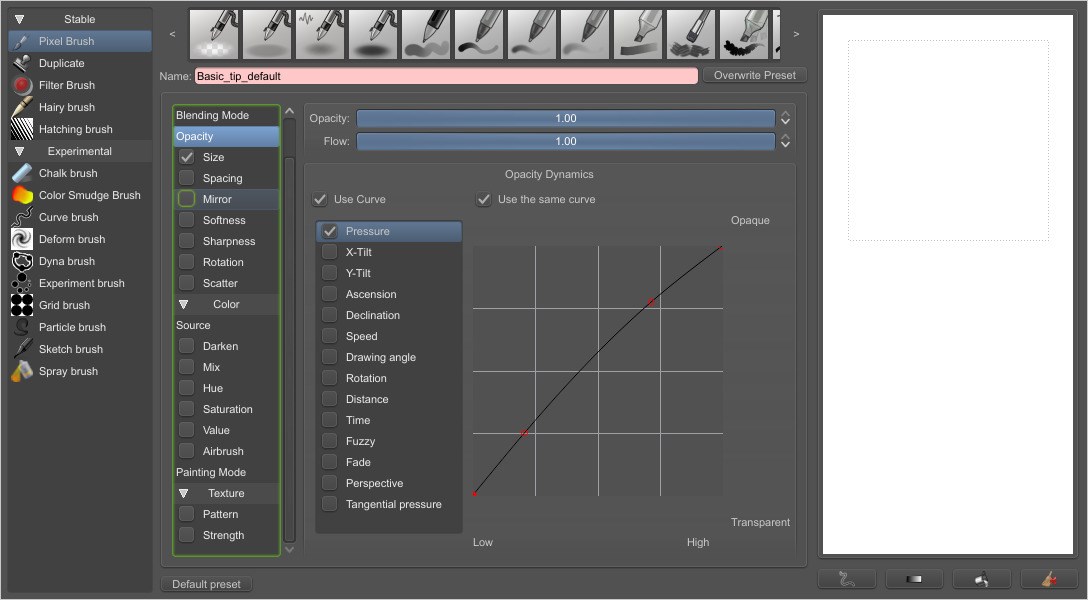1088x600 pixels.
Task: Choose the Deform brush engine
Action: (71, 239)
